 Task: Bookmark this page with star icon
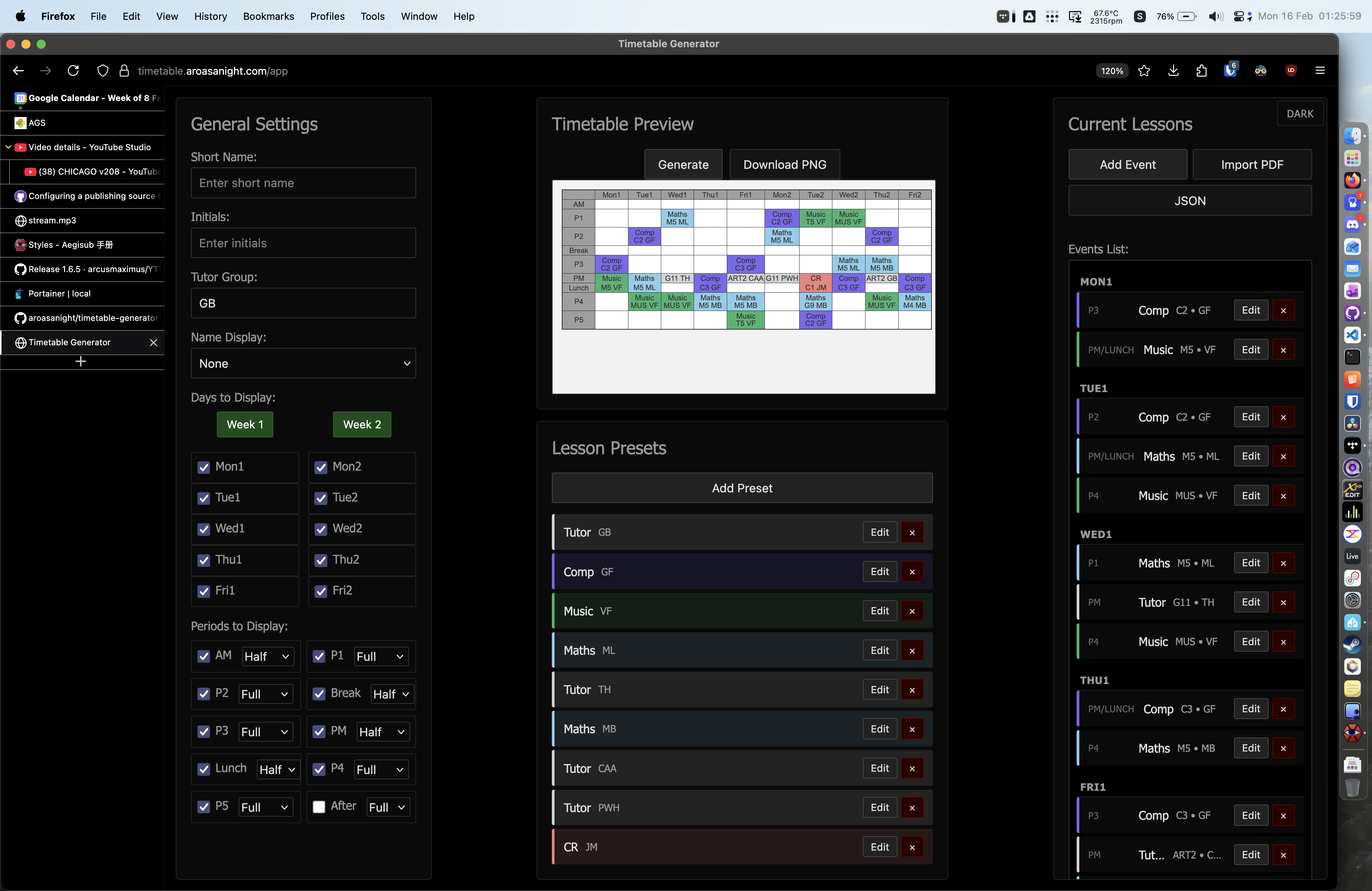coord(1144,70)
